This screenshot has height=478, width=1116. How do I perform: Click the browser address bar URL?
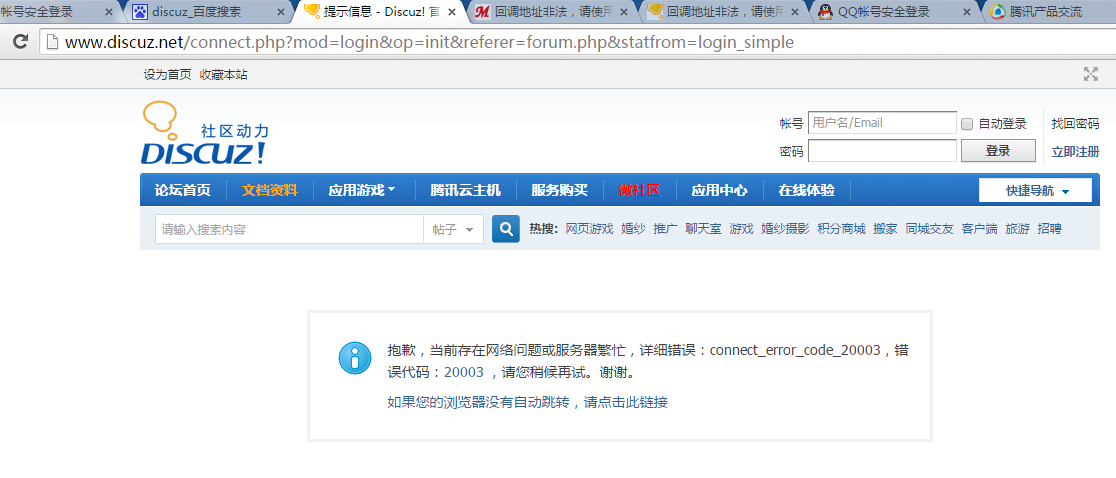click(x=429, y=43)
